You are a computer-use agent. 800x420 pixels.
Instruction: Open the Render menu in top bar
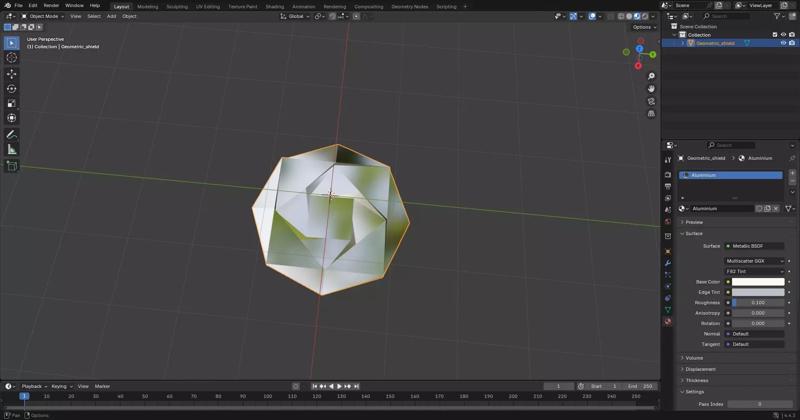pyautogui.click(x=51, y=5)
